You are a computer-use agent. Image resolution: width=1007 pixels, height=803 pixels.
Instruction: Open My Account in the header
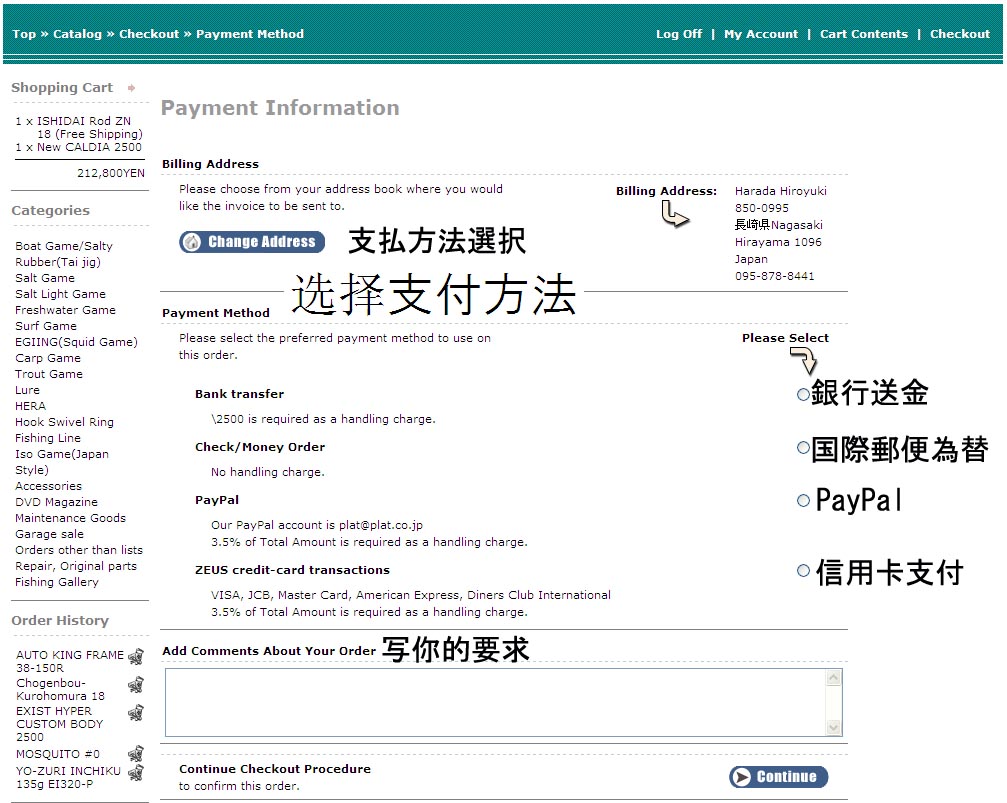[761, 34]
